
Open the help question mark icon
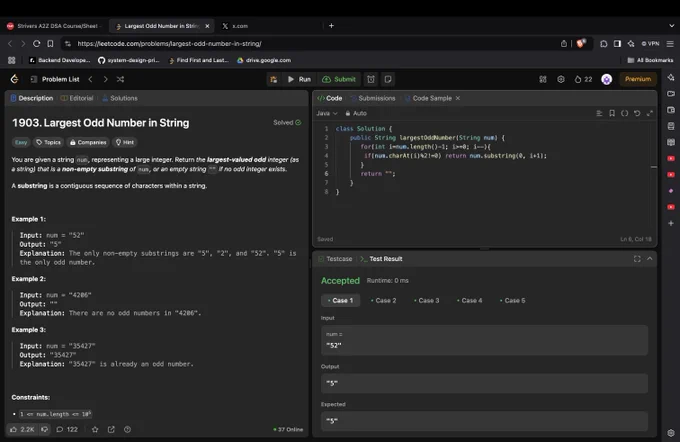(128, 429)
